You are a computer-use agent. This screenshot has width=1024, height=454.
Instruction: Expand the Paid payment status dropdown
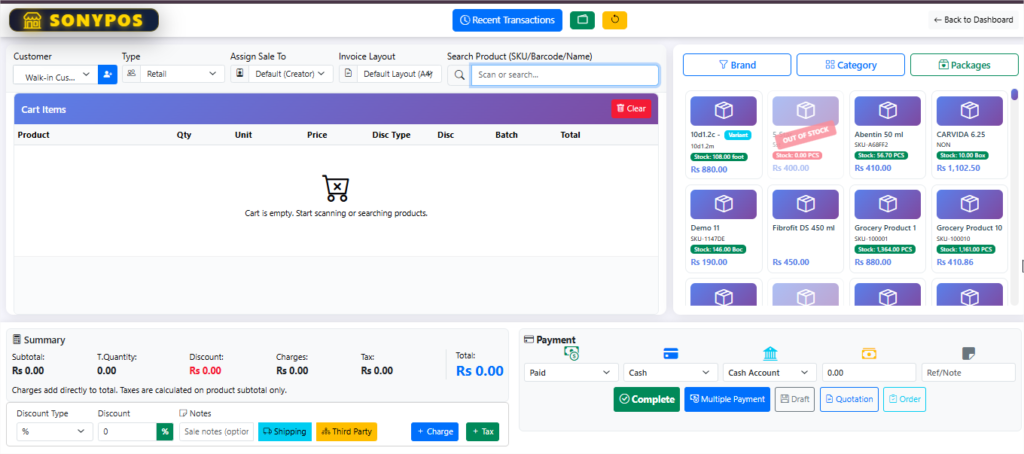pos(571,372)
